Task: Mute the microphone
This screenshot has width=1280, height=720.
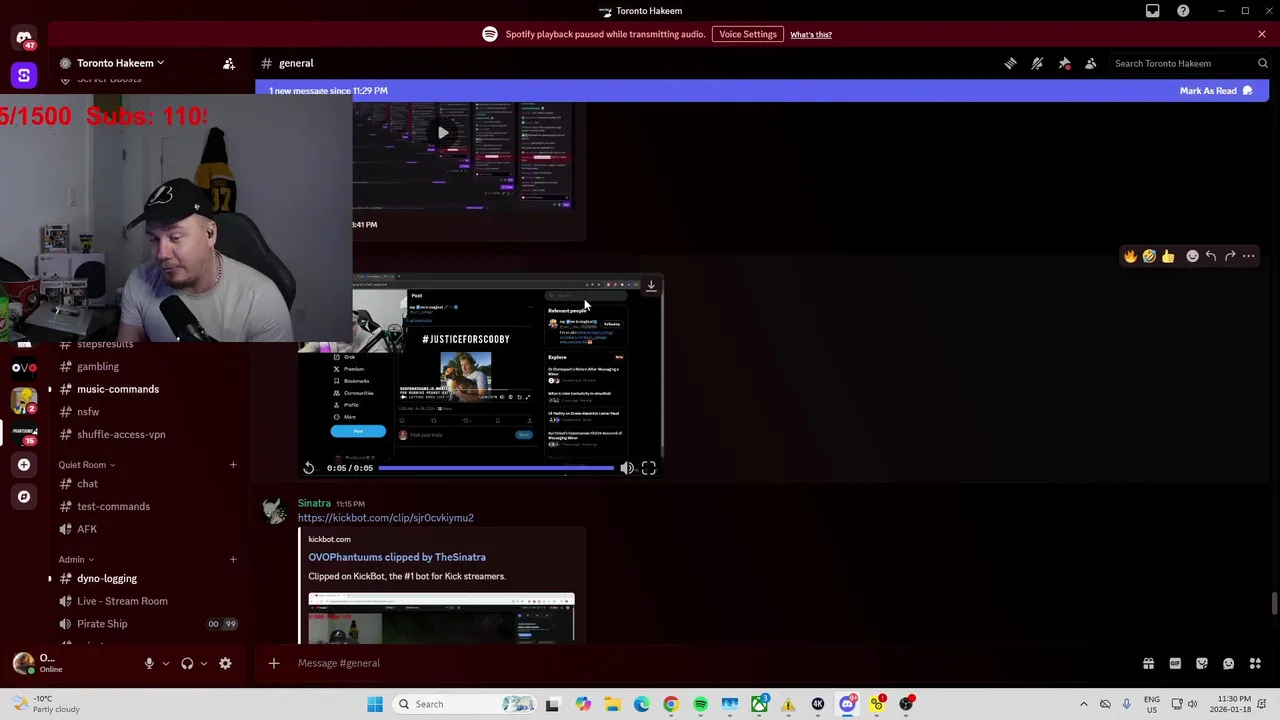Action: 149,663
